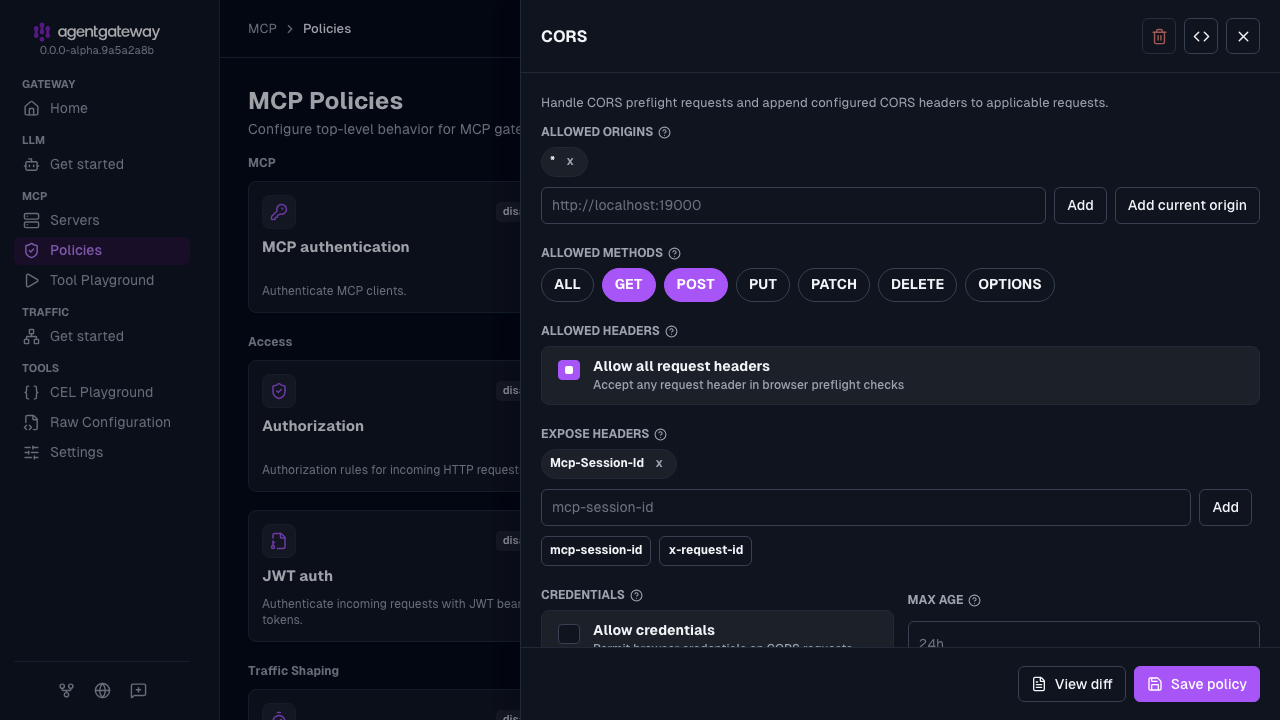1280x720 pixels.
Task: Click Add next to origin input
Action: point(1080,205)
